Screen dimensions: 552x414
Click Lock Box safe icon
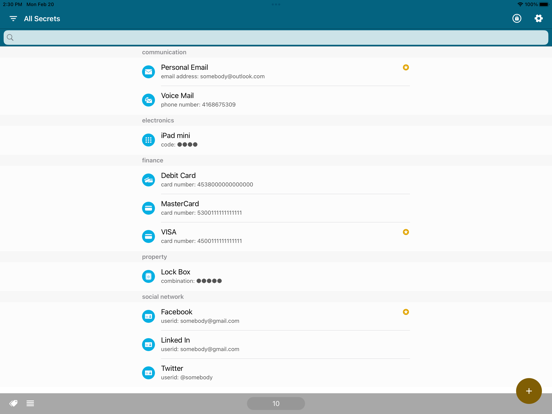(148, 276)
